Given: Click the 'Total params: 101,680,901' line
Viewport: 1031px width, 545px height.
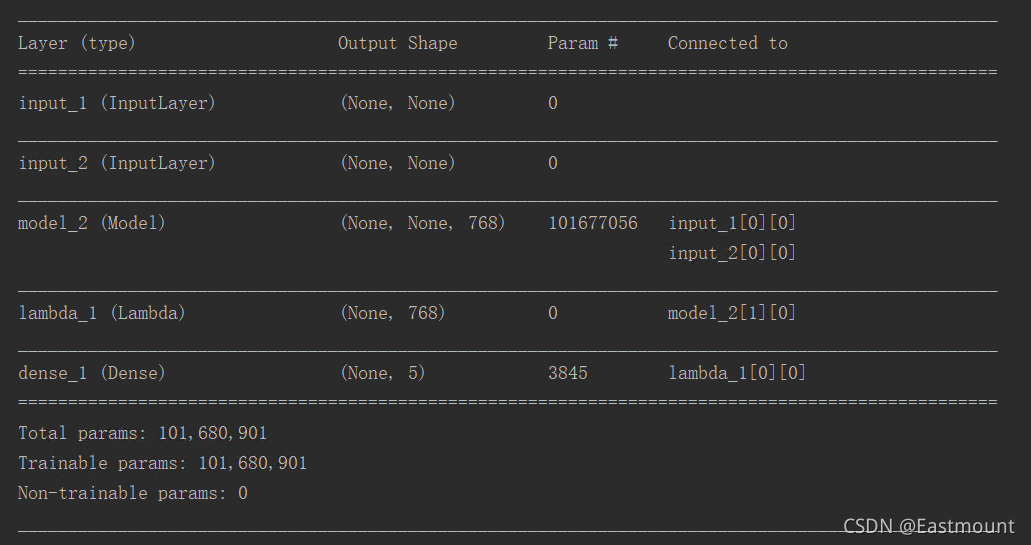Looking at the screenshot, I should click(x=142, y=433).
